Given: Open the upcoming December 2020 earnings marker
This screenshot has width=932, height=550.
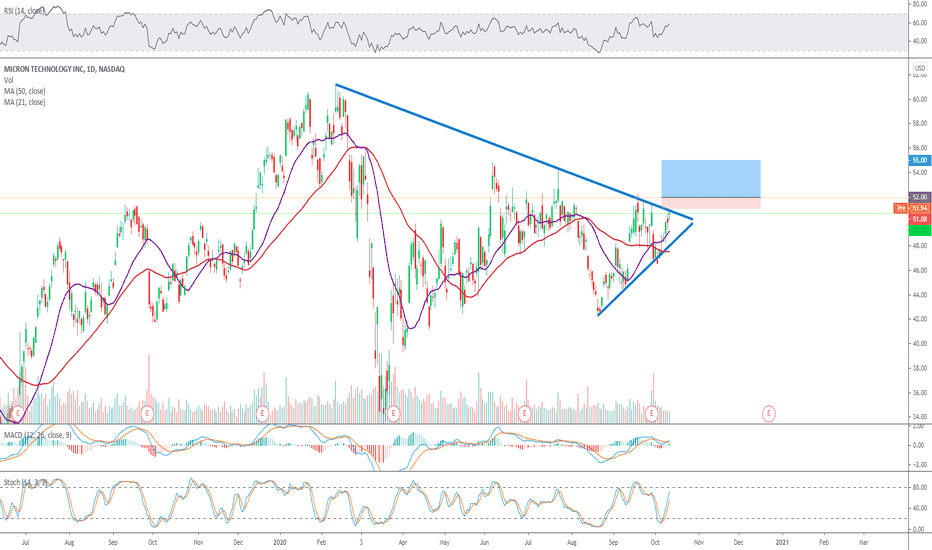Looking at the screenshot, I should [769, 413].
